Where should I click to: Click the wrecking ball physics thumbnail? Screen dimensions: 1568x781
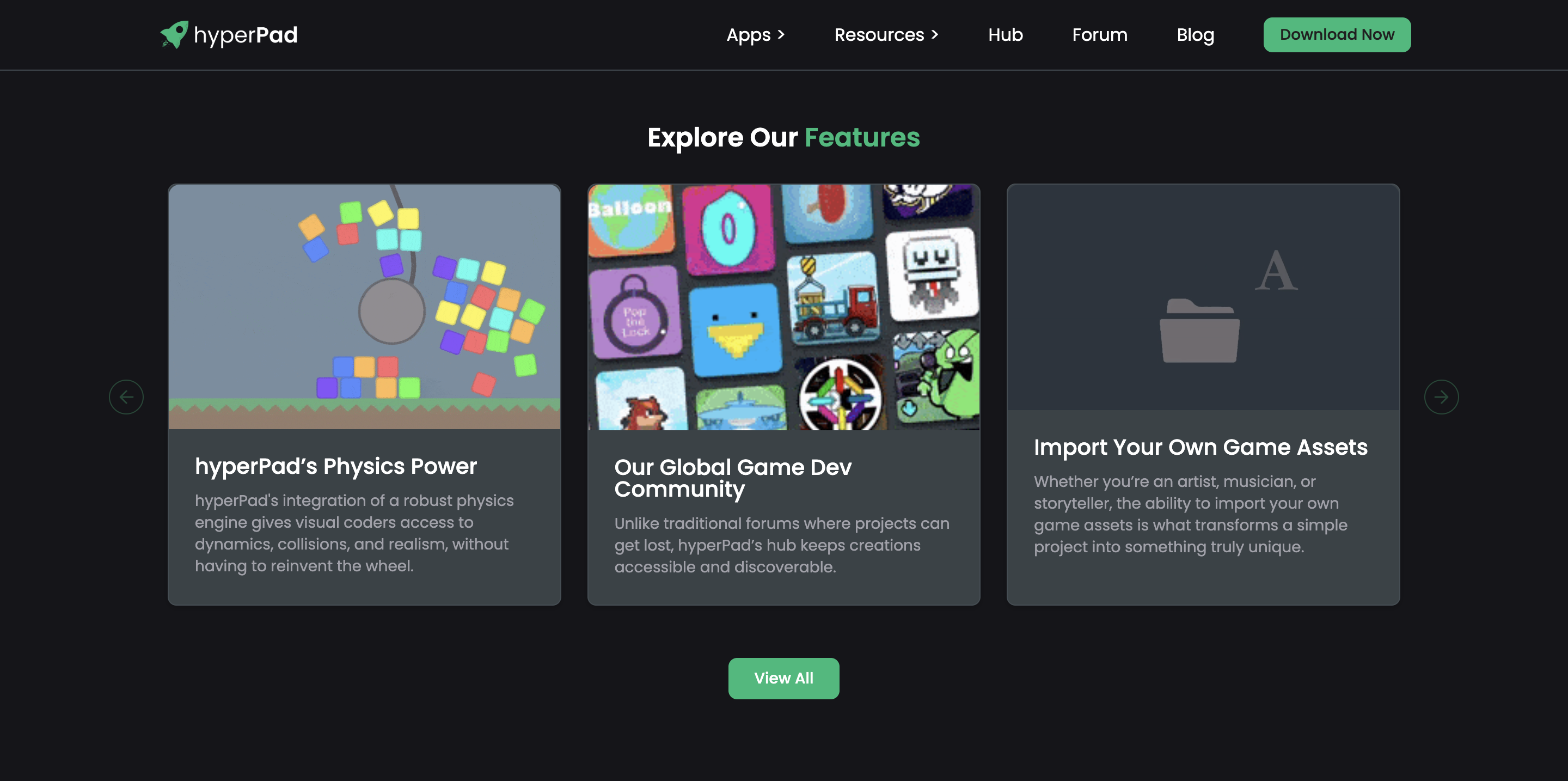[x=364, y=307]
